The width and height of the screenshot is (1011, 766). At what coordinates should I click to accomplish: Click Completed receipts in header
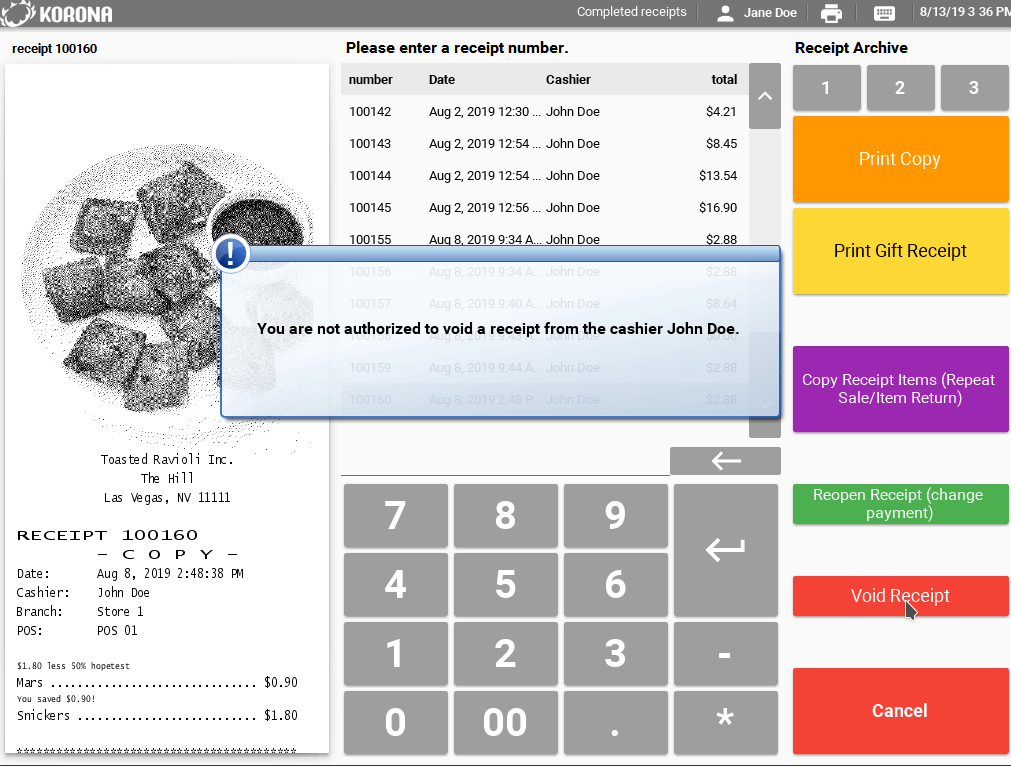[x=631, y=12]
